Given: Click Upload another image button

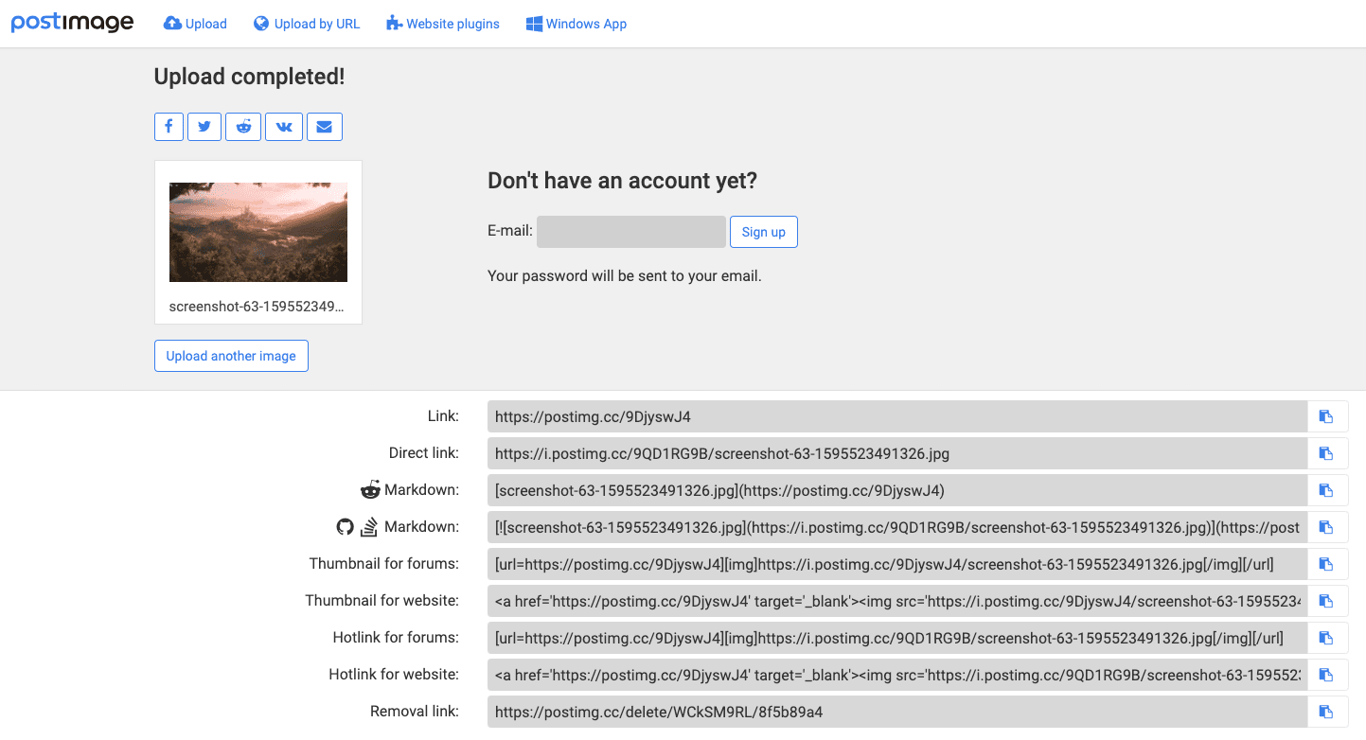Looking at the screenshot, I should click(x=231, y=356).
